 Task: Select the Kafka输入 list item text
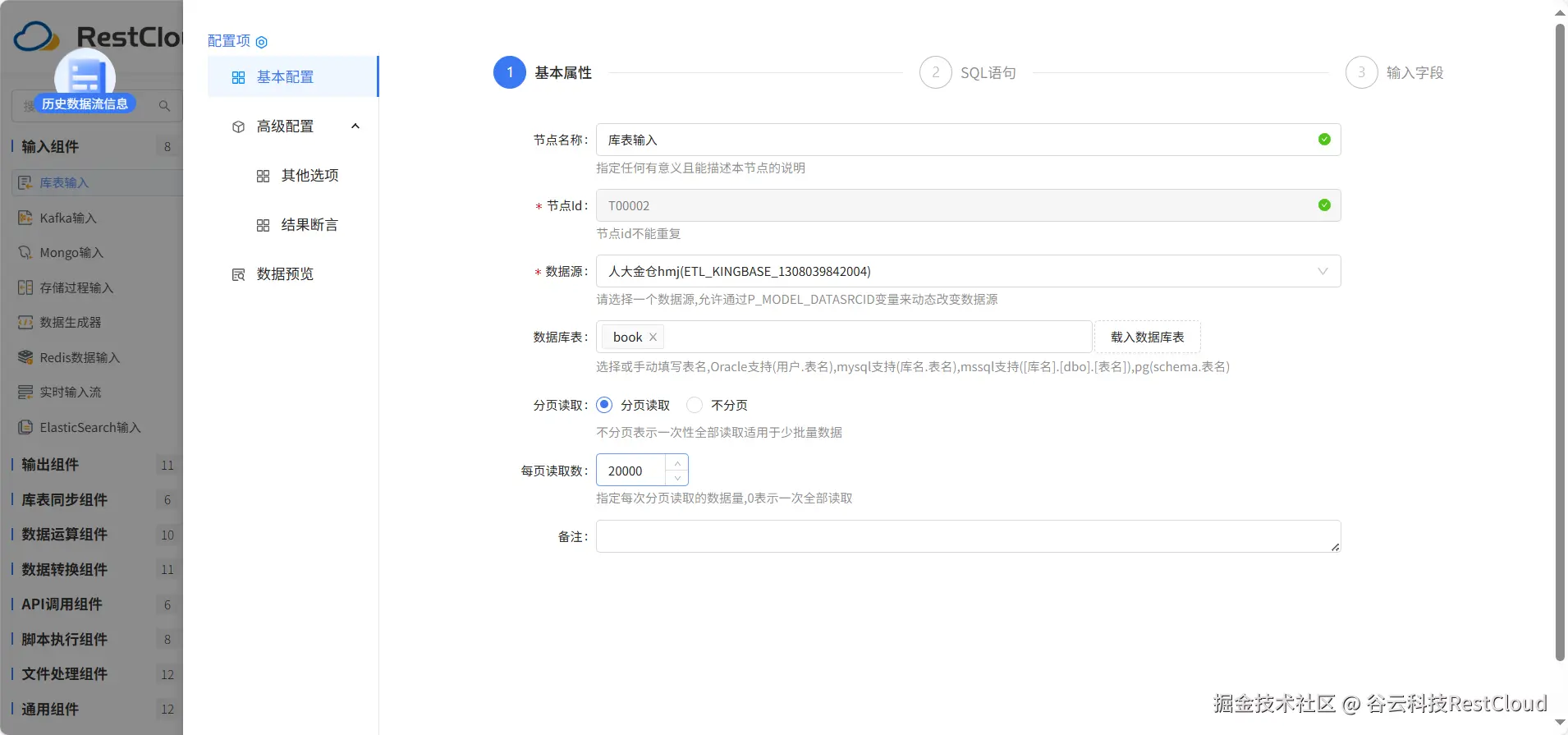click(68, 218)
